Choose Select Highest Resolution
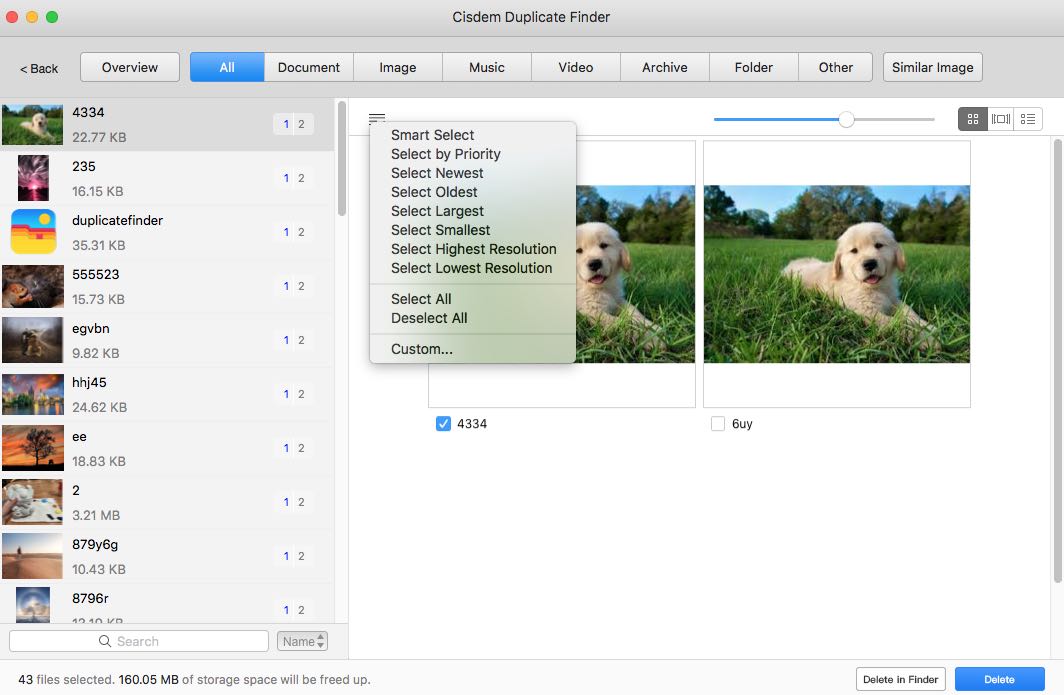The width and height of the screenshot is (1064, 695). (473, 249)
